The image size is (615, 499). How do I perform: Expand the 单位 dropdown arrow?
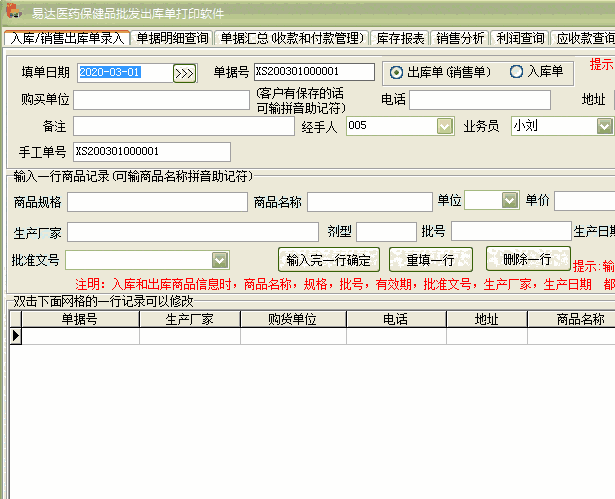coord(509,200)
